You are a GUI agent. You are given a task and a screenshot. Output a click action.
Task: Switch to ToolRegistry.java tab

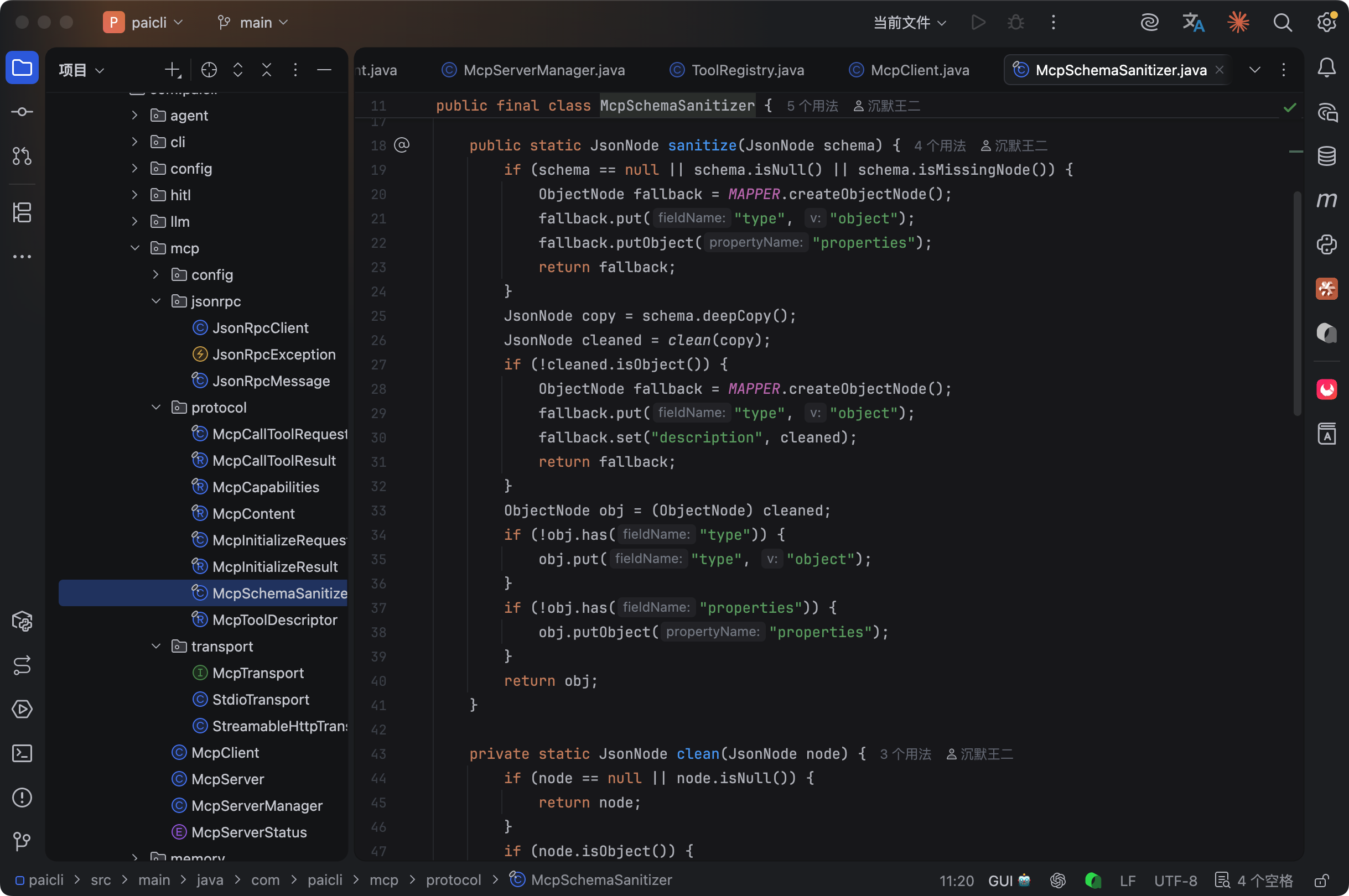[737, 70]
